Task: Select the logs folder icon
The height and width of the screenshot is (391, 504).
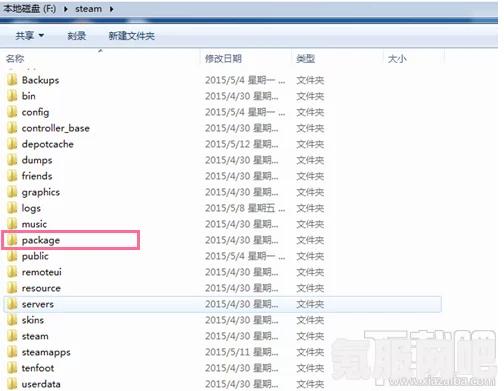Action: click(12, 208)
